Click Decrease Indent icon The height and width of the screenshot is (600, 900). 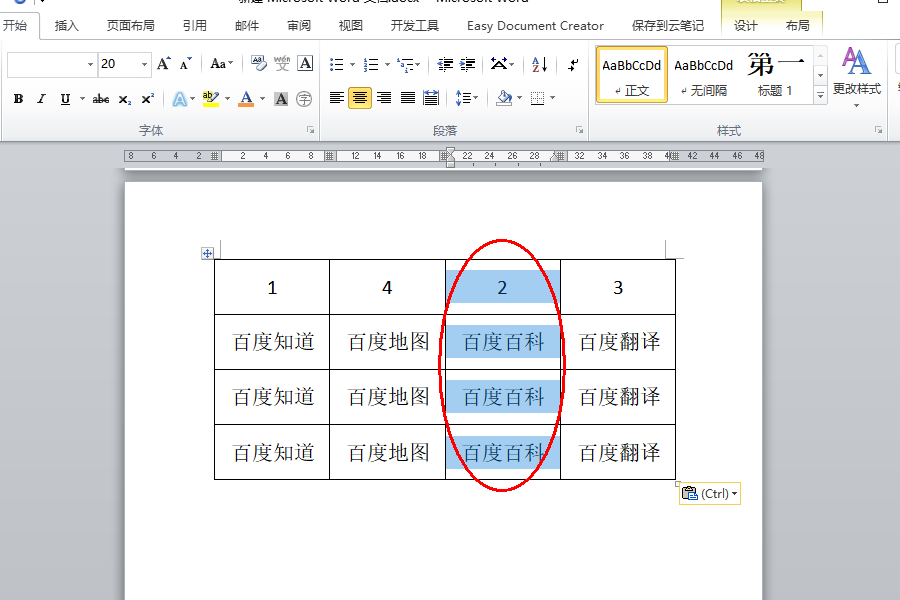tap(445, 64)
